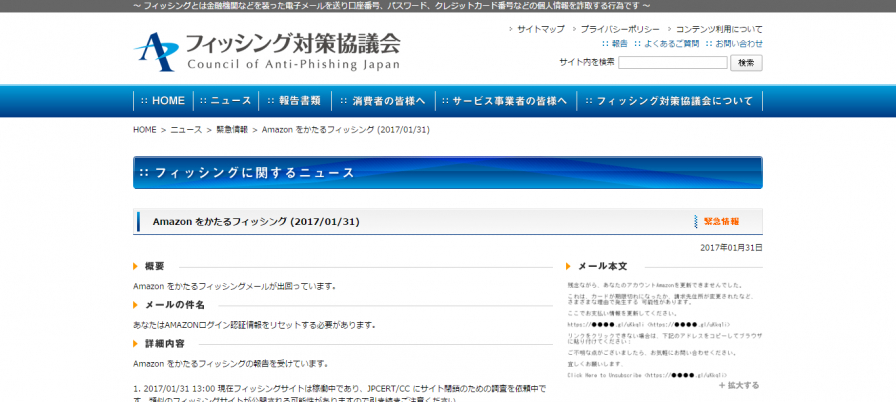Click the フィッシングに関するニュース banner heading

254,173
